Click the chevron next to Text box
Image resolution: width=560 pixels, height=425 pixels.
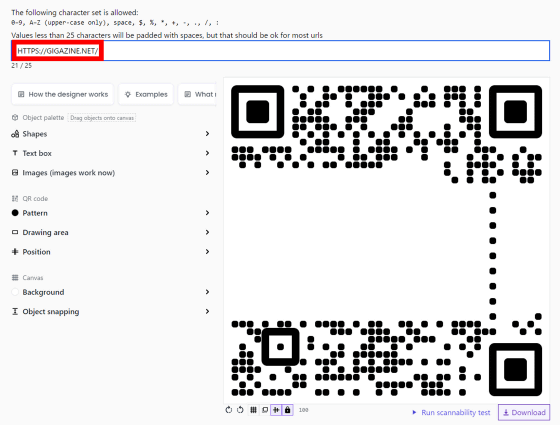pos(207,153)
